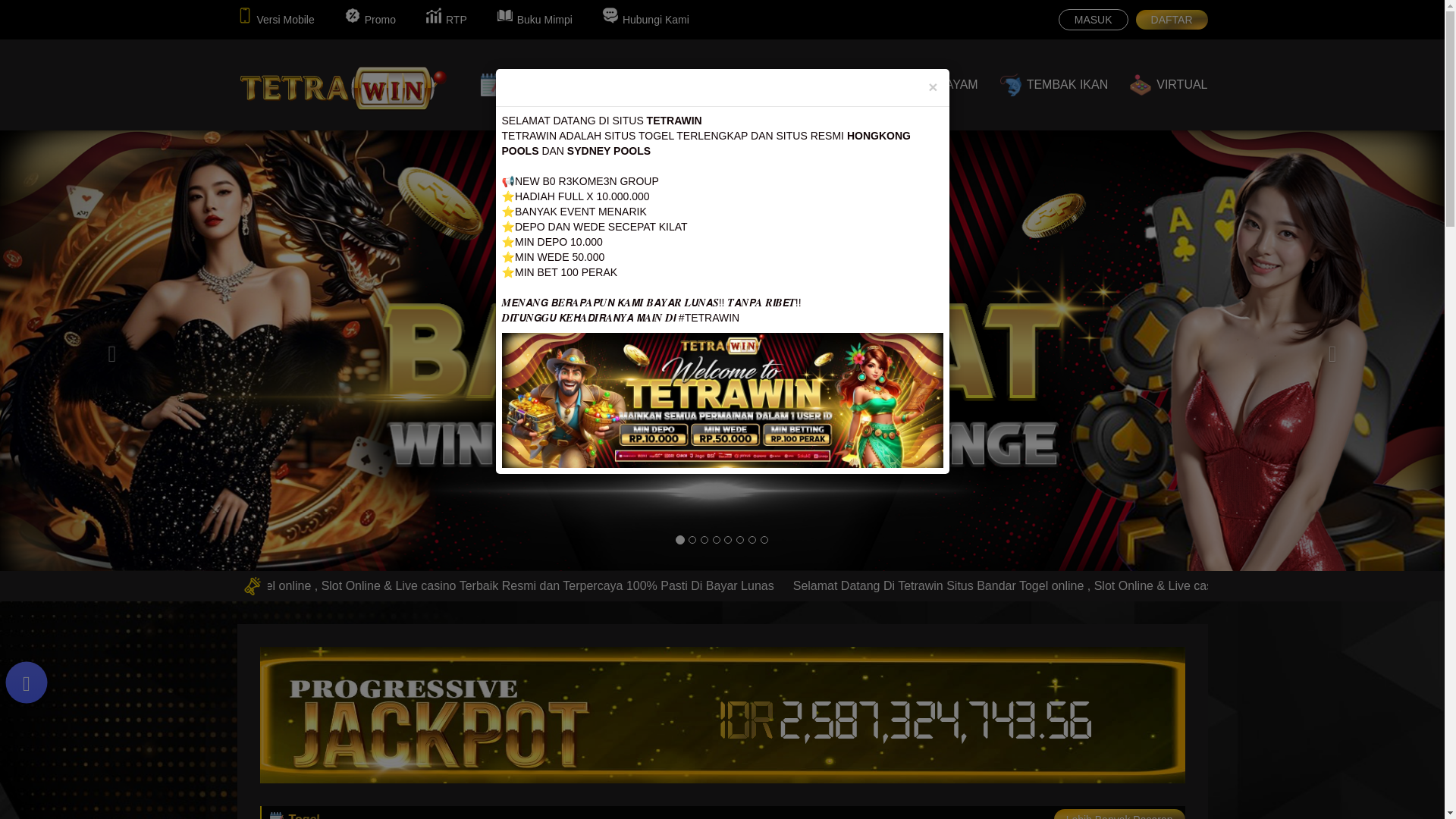Open Hubungi Kami contact link
This screenshot has height=819, width=1456.
(x=645, y=18)
